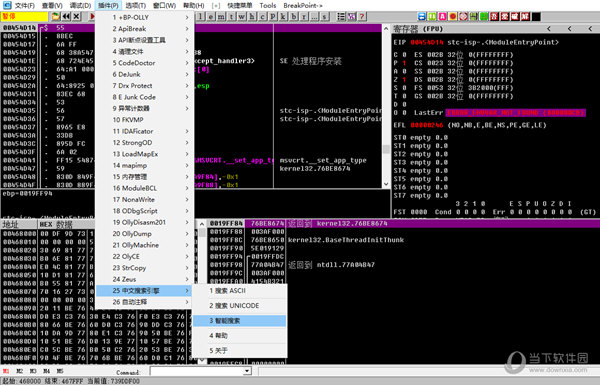Open the BreakPoint-> menu
Image resolution: width=600 pixels, height=385 pixels.
tap(303, 6)
